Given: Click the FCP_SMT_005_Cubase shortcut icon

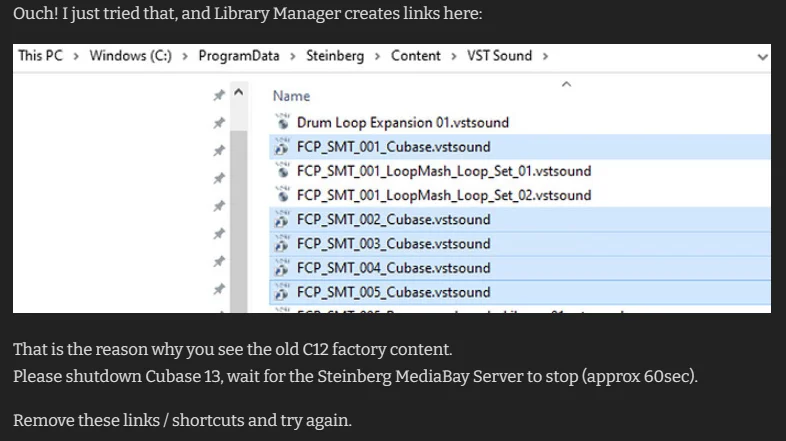Looking at the screenshot, I should coord(282,292).
